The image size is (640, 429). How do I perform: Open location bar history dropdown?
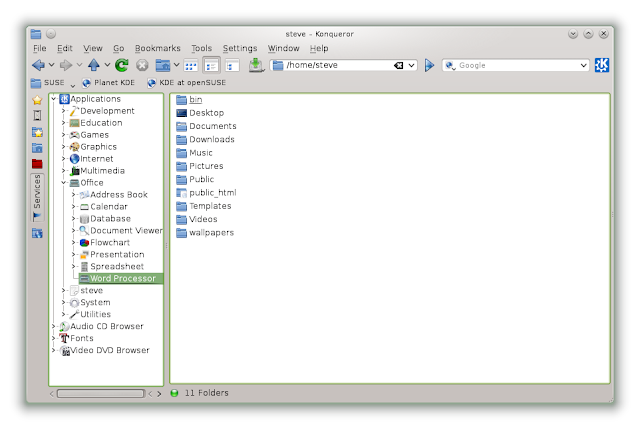(x=411, y=65)
